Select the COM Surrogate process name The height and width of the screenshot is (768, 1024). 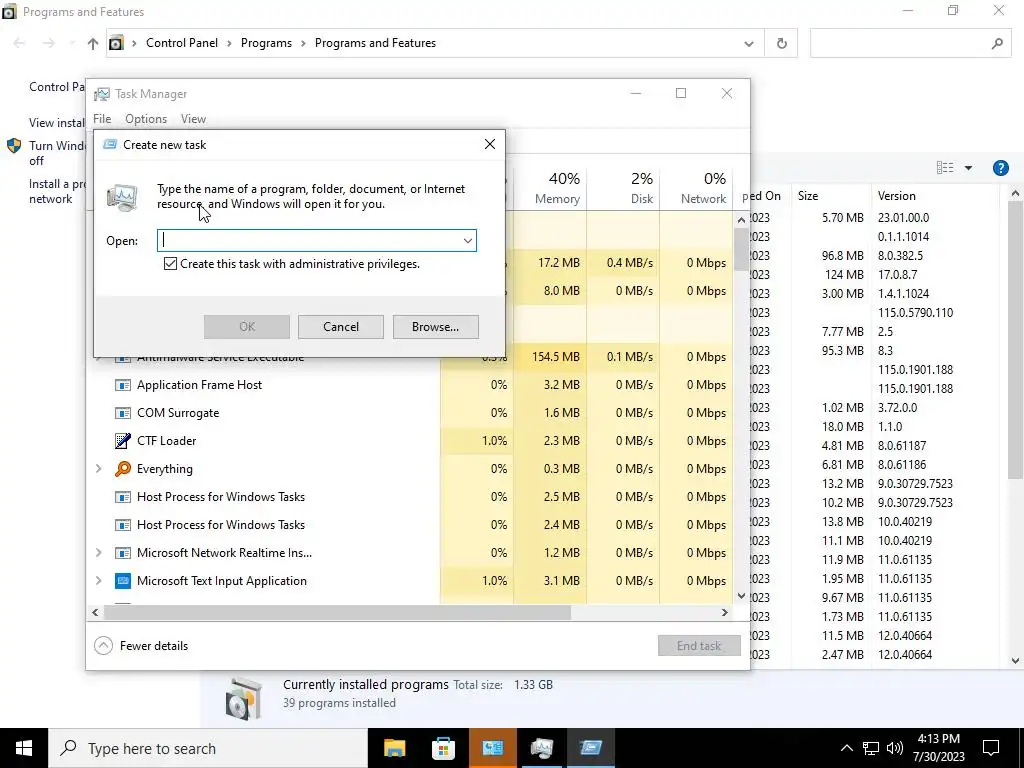(178, 413)
